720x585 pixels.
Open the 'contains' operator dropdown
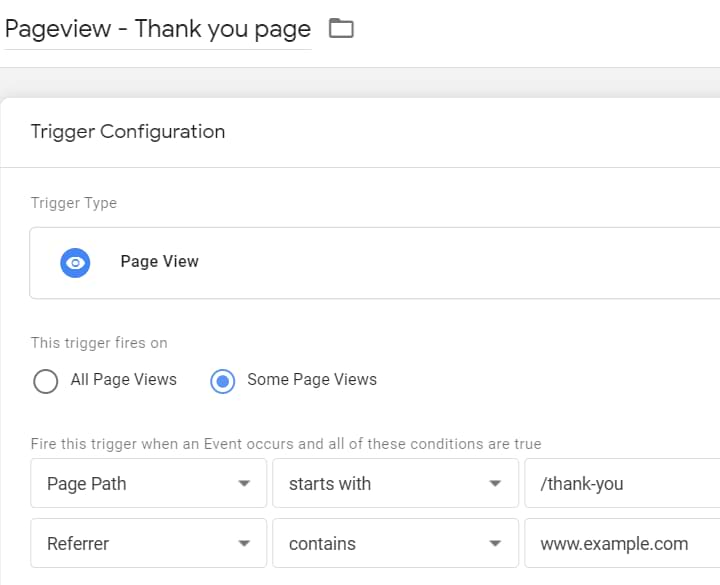coord(394,544)
